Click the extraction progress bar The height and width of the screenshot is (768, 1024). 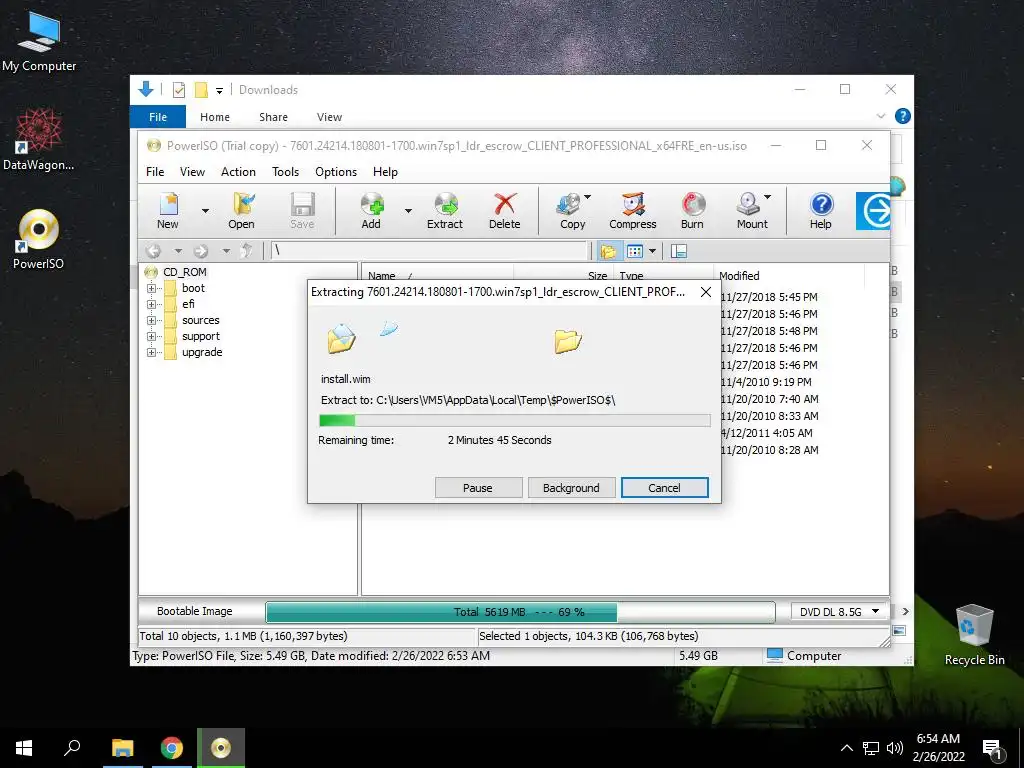[515, 420]
